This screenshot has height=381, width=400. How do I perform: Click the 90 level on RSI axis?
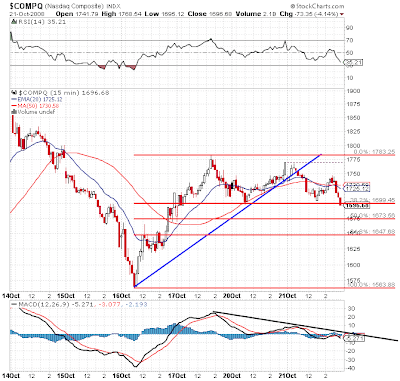tap(350, 28)
